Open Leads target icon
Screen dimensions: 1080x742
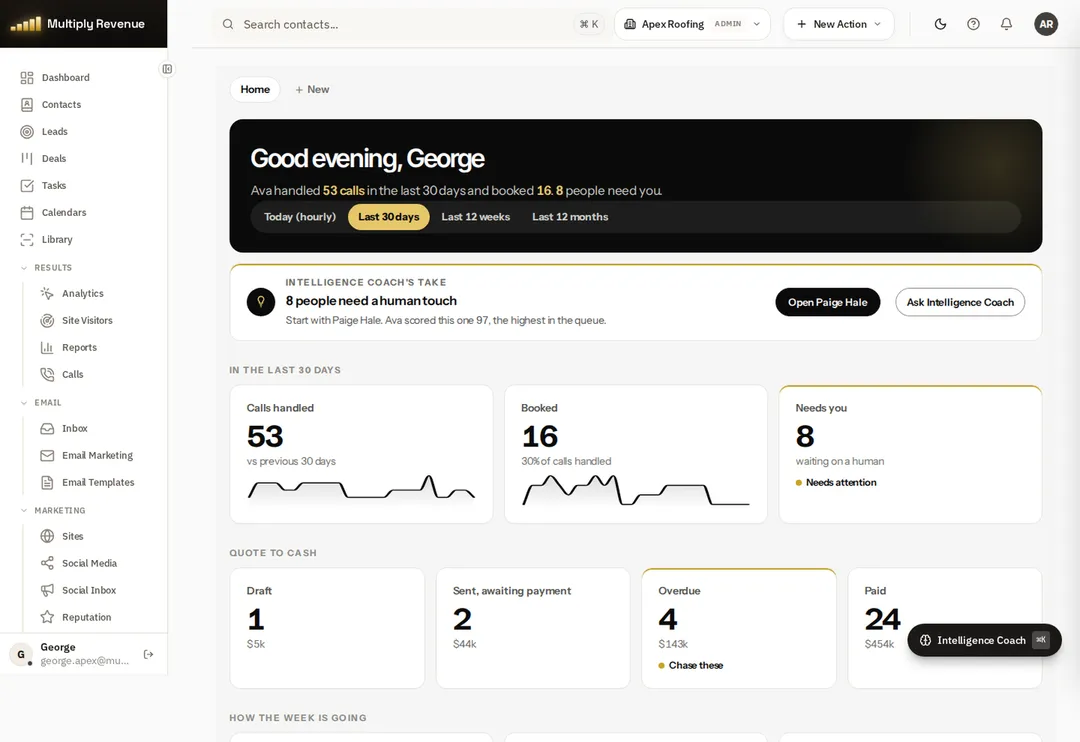point(27,132)
